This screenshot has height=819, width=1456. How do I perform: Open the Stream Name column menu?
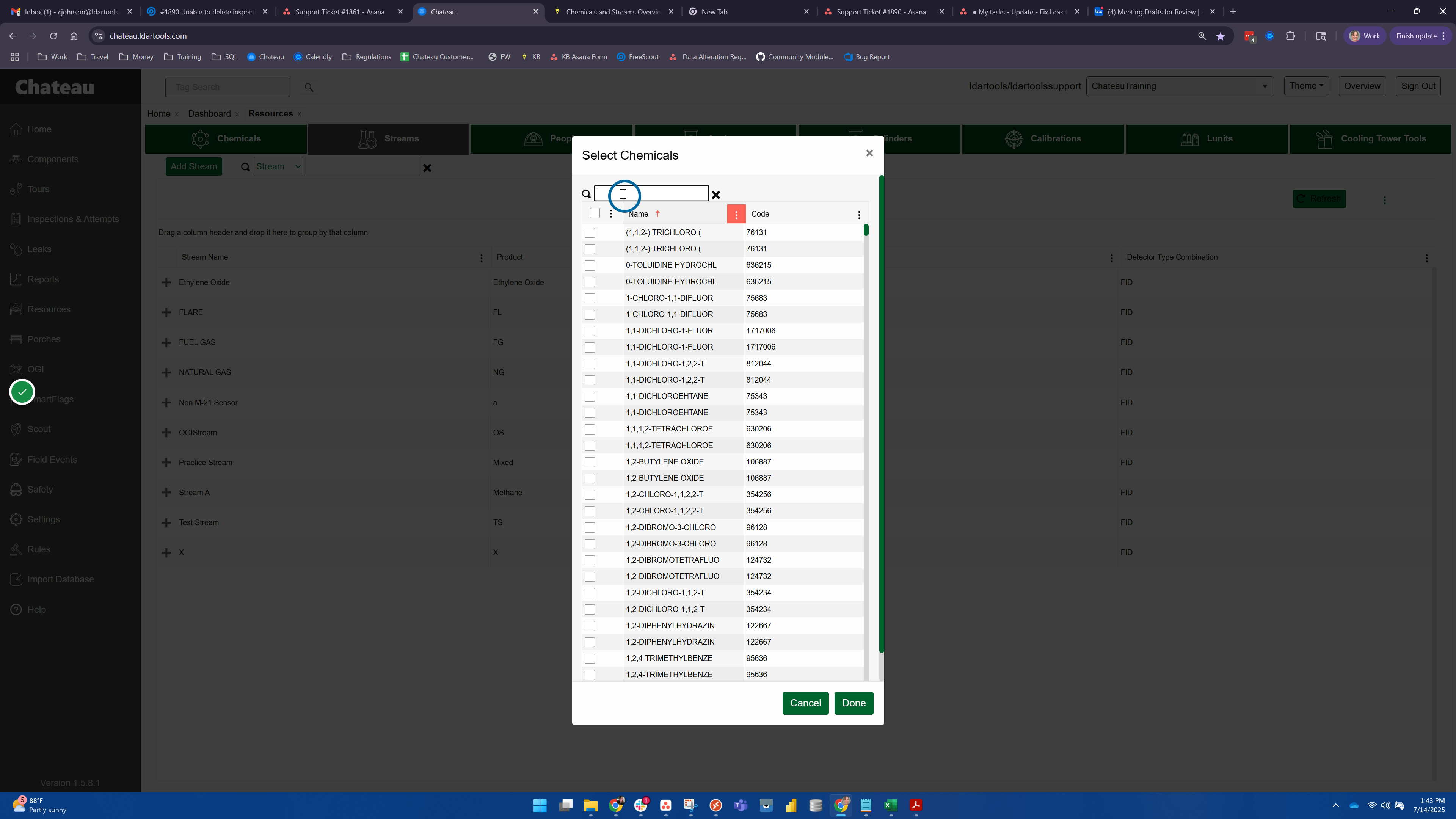(x=481, y=258)
